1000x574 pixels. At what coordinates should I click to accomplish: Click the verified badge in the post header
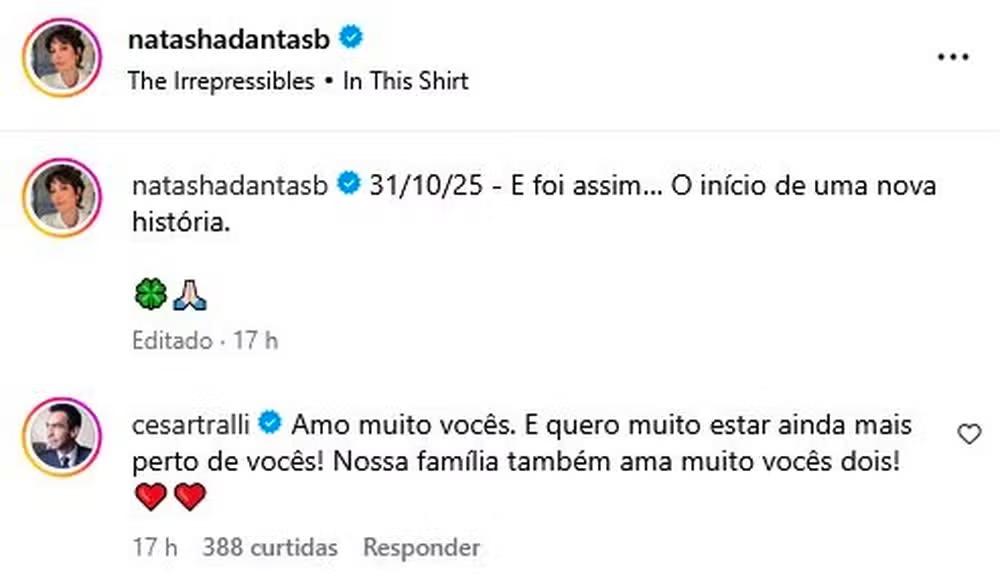pyautogui.click(x=351, y=38)
